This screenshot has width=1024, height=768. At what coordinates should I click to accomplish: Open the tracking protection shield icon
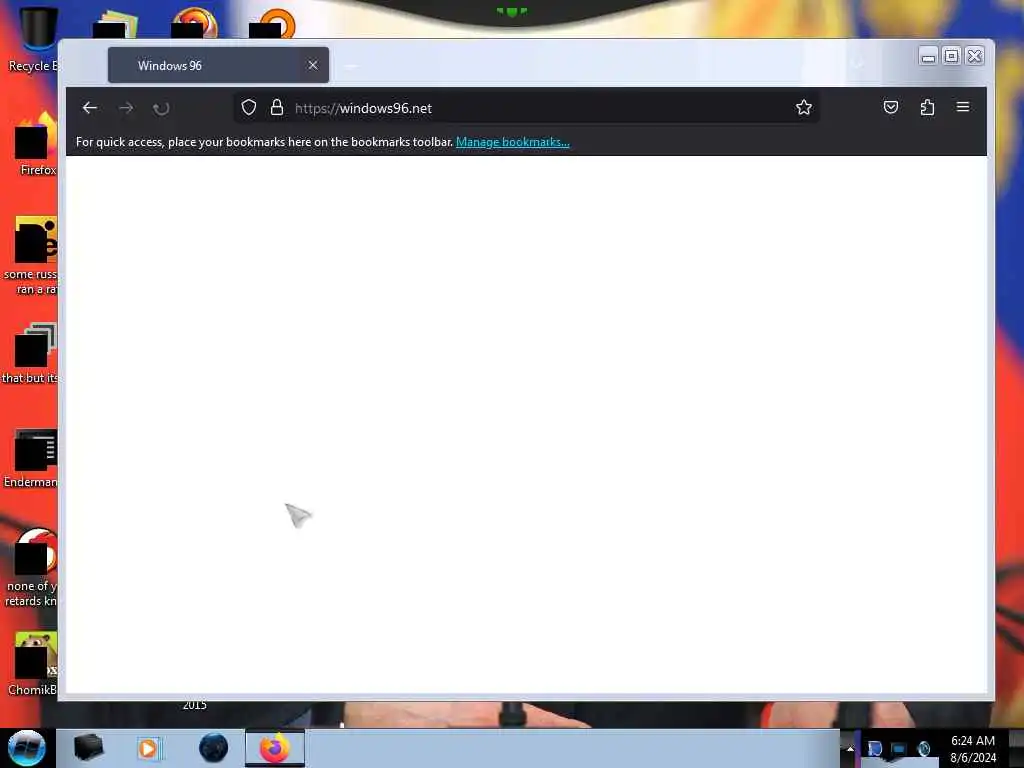(249, 108)
